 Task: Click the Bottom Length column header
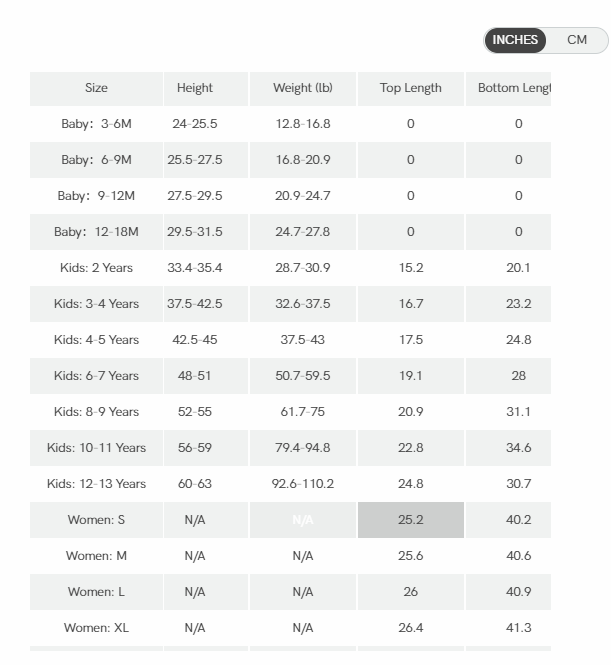[x=514, y=88]
